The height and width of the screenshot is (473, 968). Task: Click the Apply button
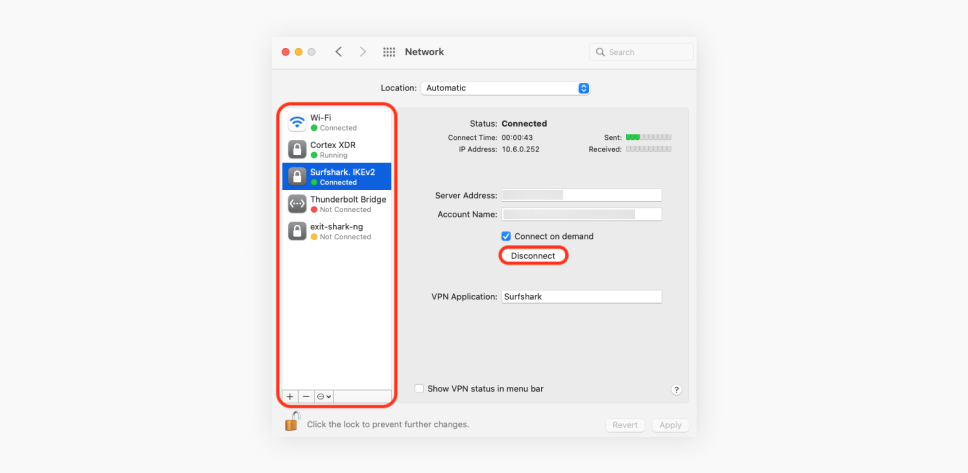point(670,425)
